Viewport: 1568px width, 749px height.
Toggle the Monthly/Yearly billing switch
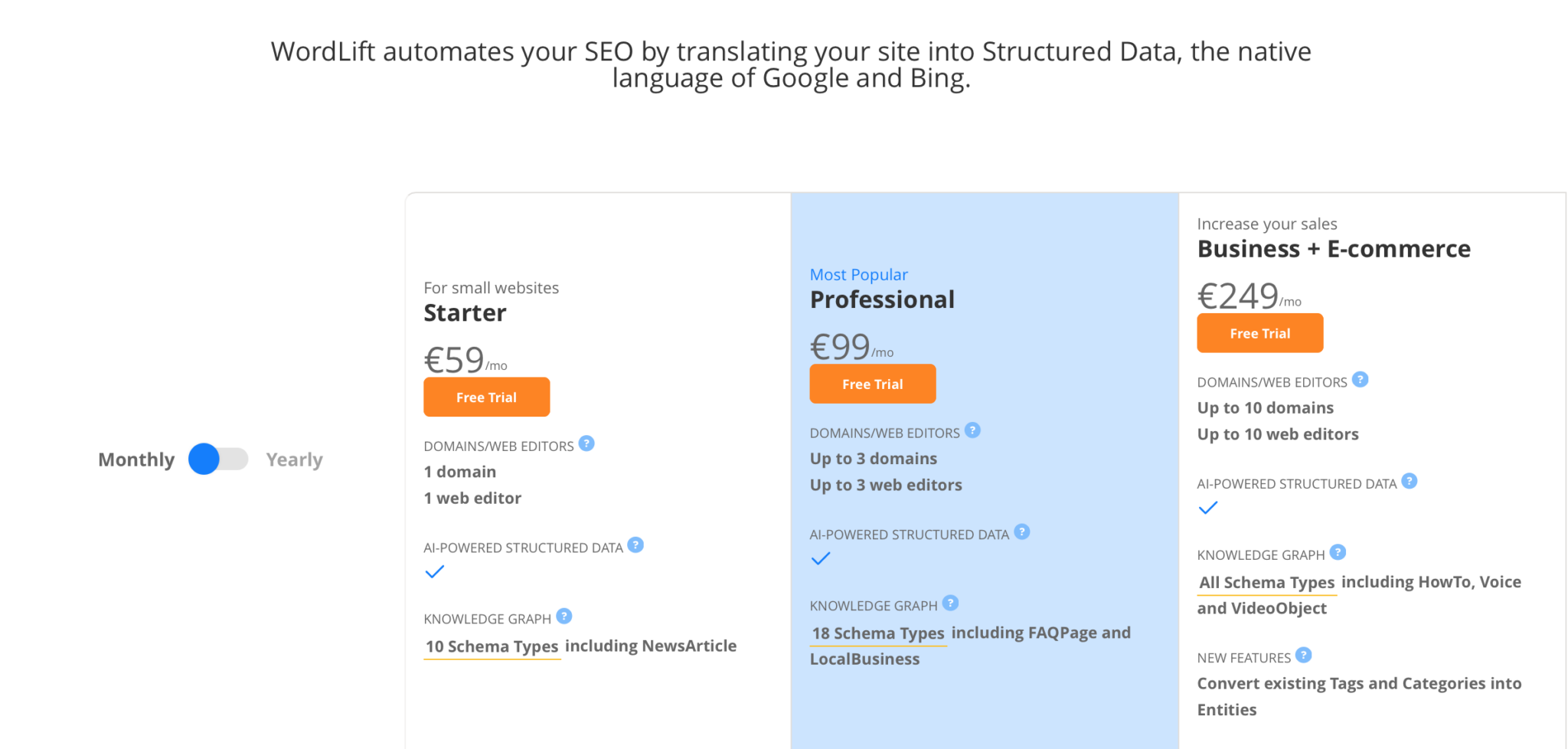pyautogui.click(x=218, y=459)
